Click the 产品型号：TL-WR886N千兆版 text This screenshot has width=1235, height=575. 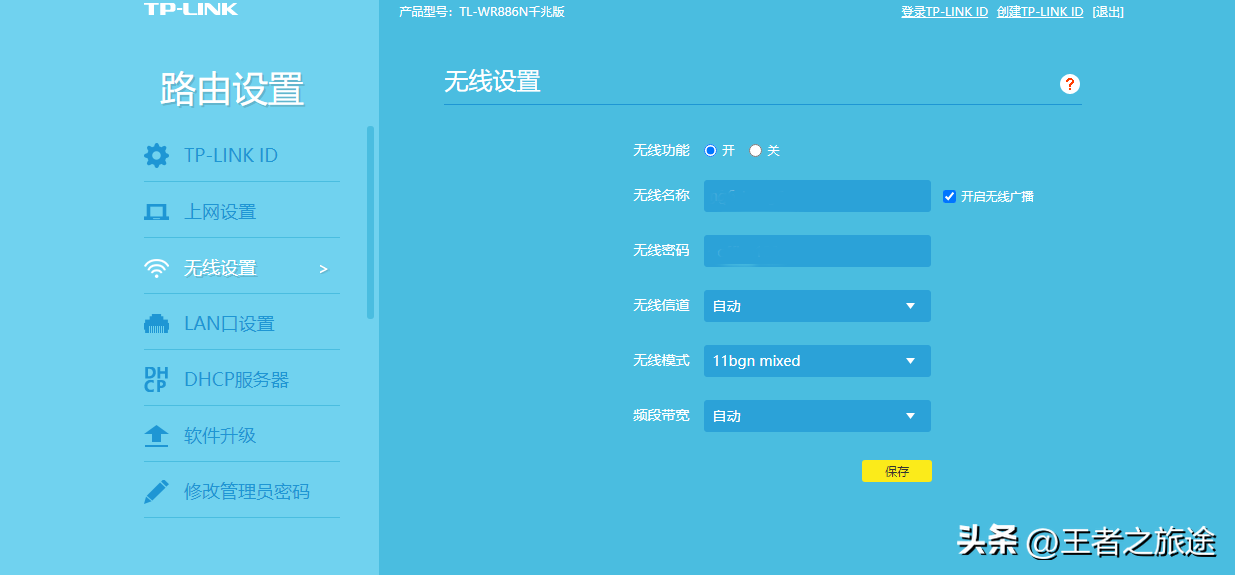[x=482, y=12]
